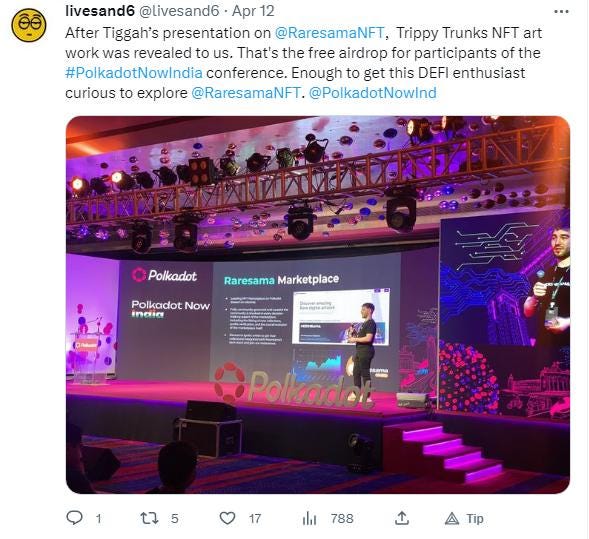
Task: Click the retweet count 5
Action: 174,519
